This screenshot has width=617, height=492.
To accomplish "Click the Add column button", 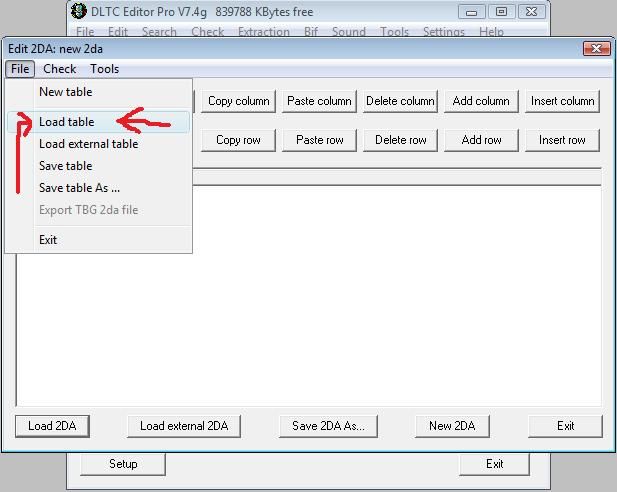I will point(481,101).
